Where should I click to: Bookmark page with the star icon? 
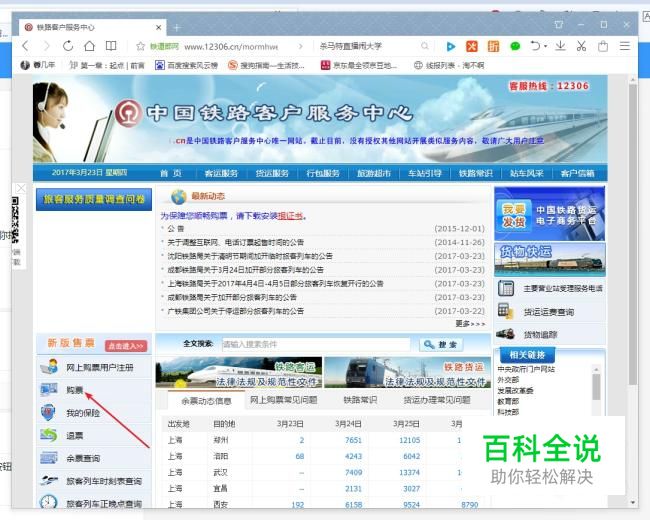141,46
